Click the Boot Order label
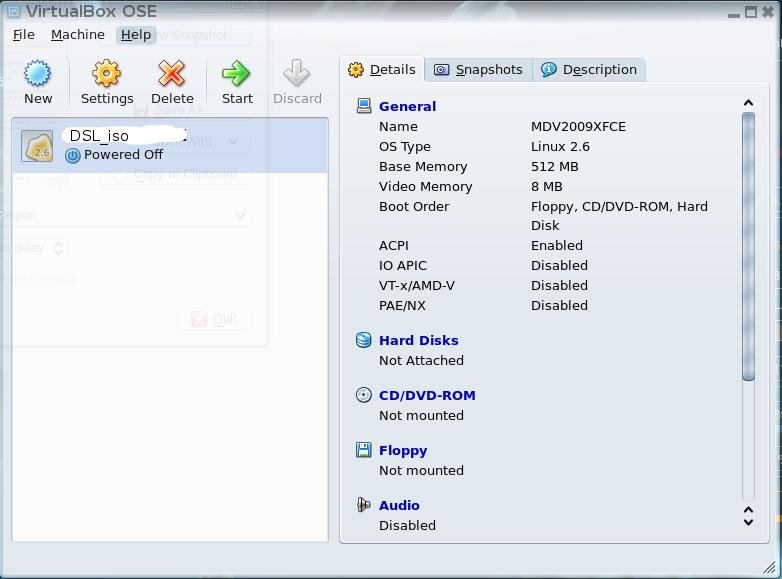Image resolution: width=782 pixels, height=579 pixels. [414, 206]
